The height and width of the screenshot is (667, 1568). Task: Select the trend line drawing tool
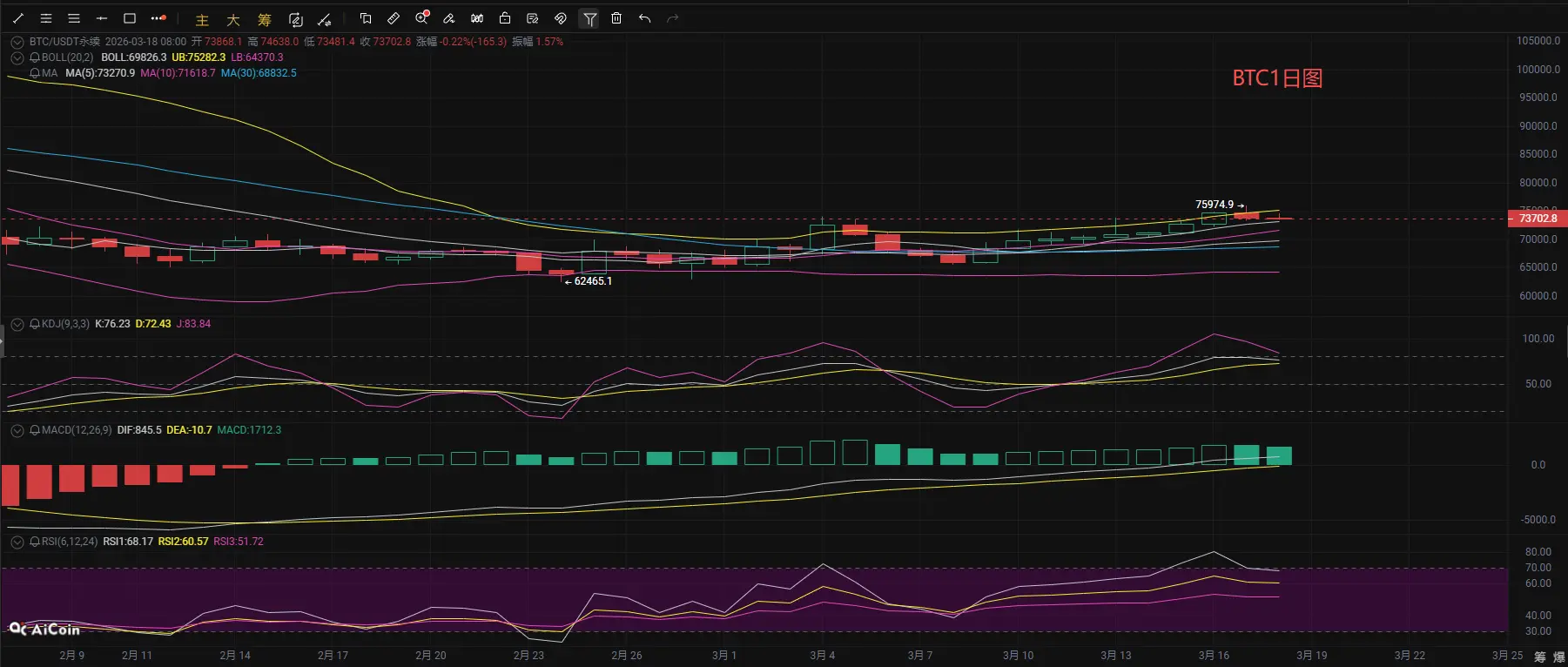18,18
